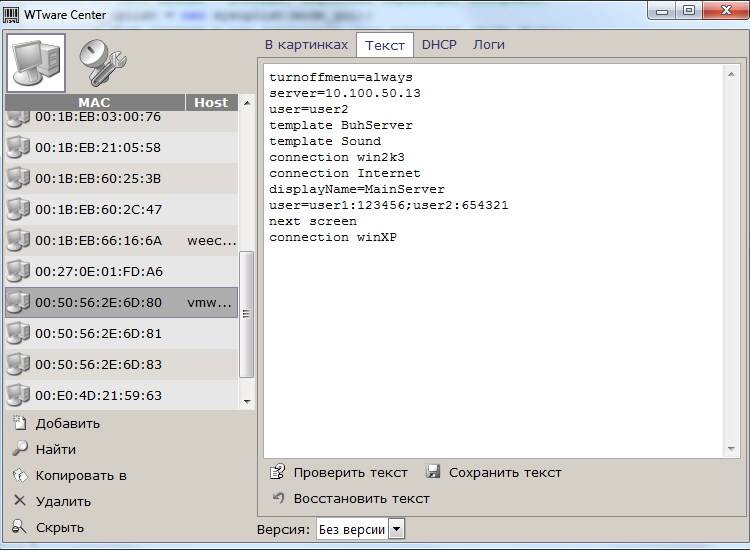The height and width of the screenshot is (551, 750).
Task: Click the line connection winXP
Action: tap(333, 237)
